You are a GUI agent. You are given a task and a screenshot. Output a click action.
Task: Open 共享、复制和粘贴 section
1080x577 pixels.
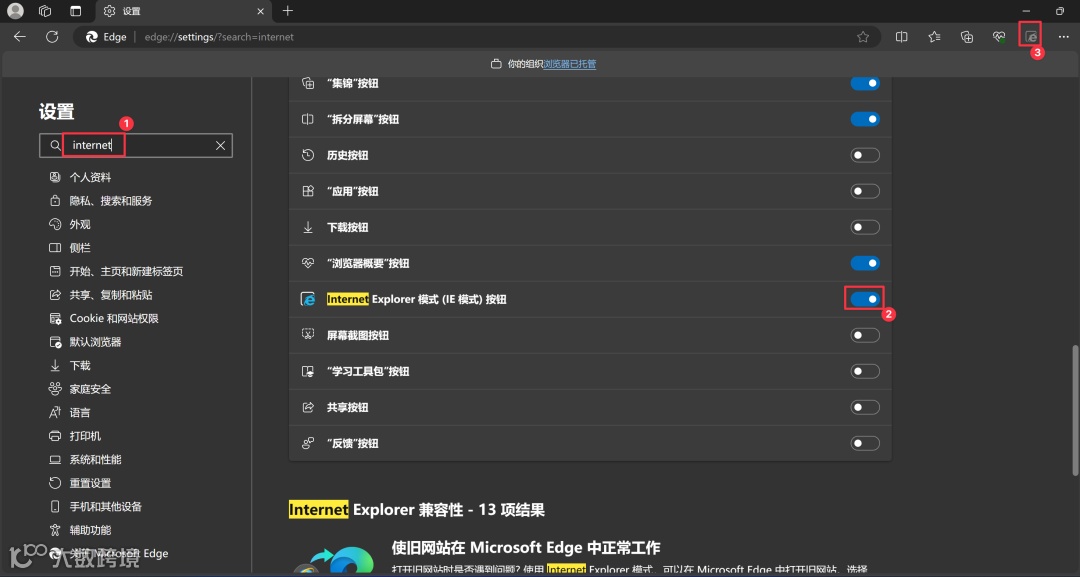[x=111, y=295]
